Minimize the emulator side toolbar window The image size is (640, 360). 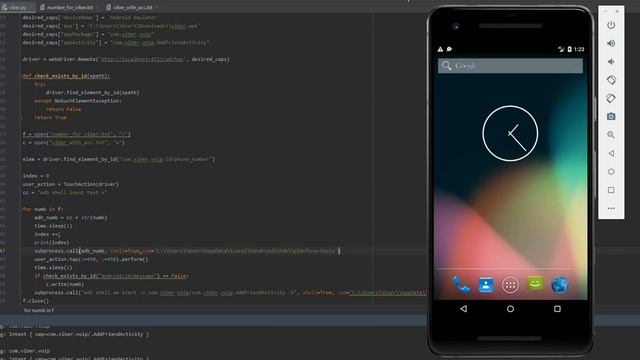pyautogui.click(x=606, y=11)
